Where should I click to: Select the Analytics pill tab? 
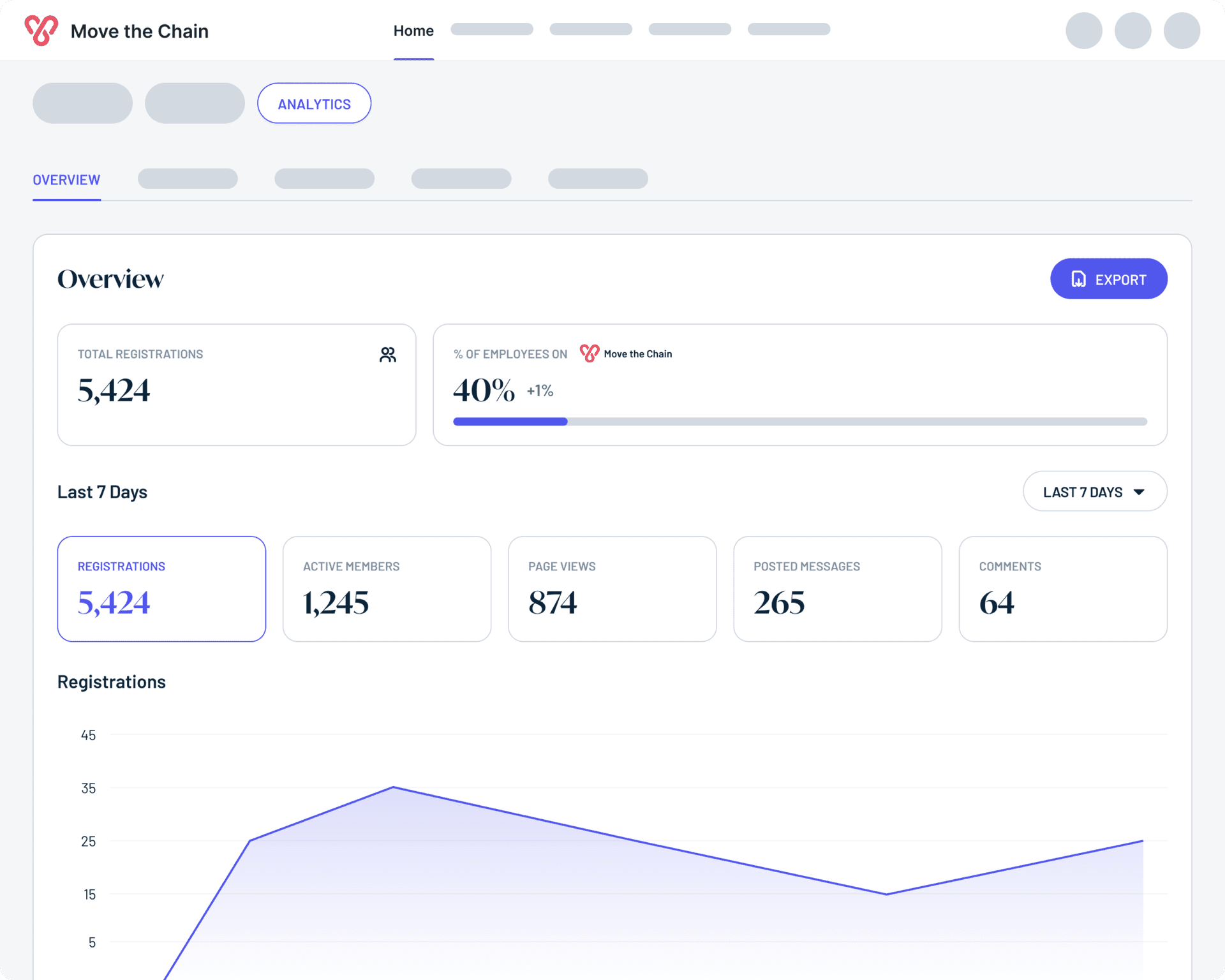click(314, 103)
